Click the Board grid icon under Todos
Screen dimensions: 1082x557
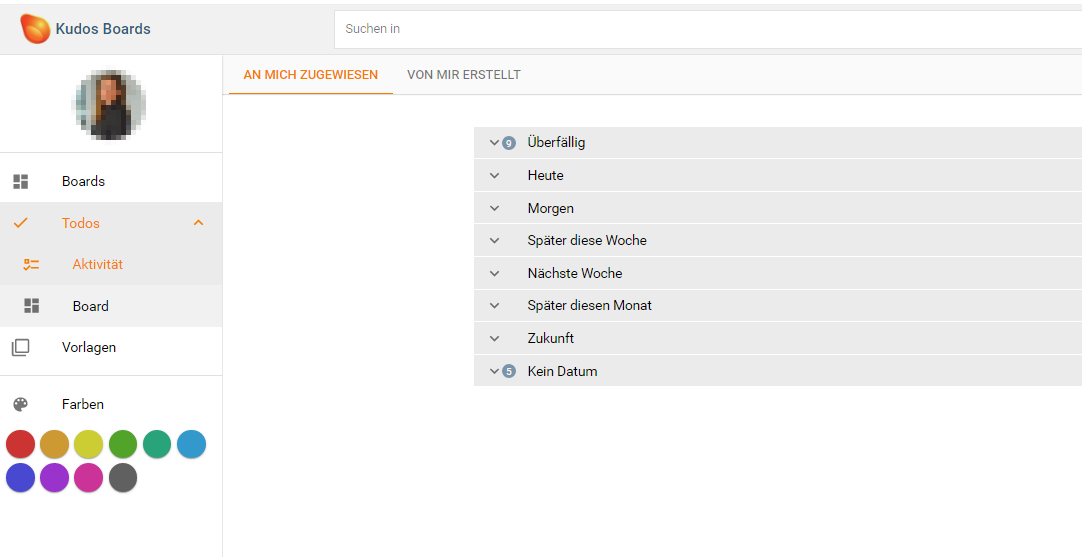tap(31, 306)
